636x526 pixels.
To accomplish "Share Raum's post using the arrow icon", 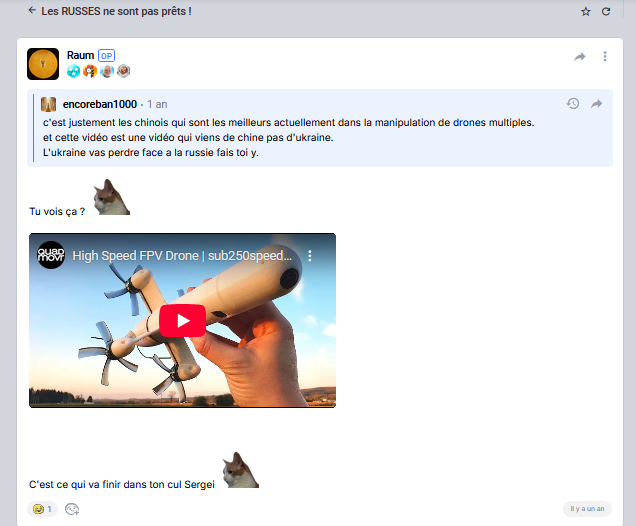I will click(x=580, y=57).
